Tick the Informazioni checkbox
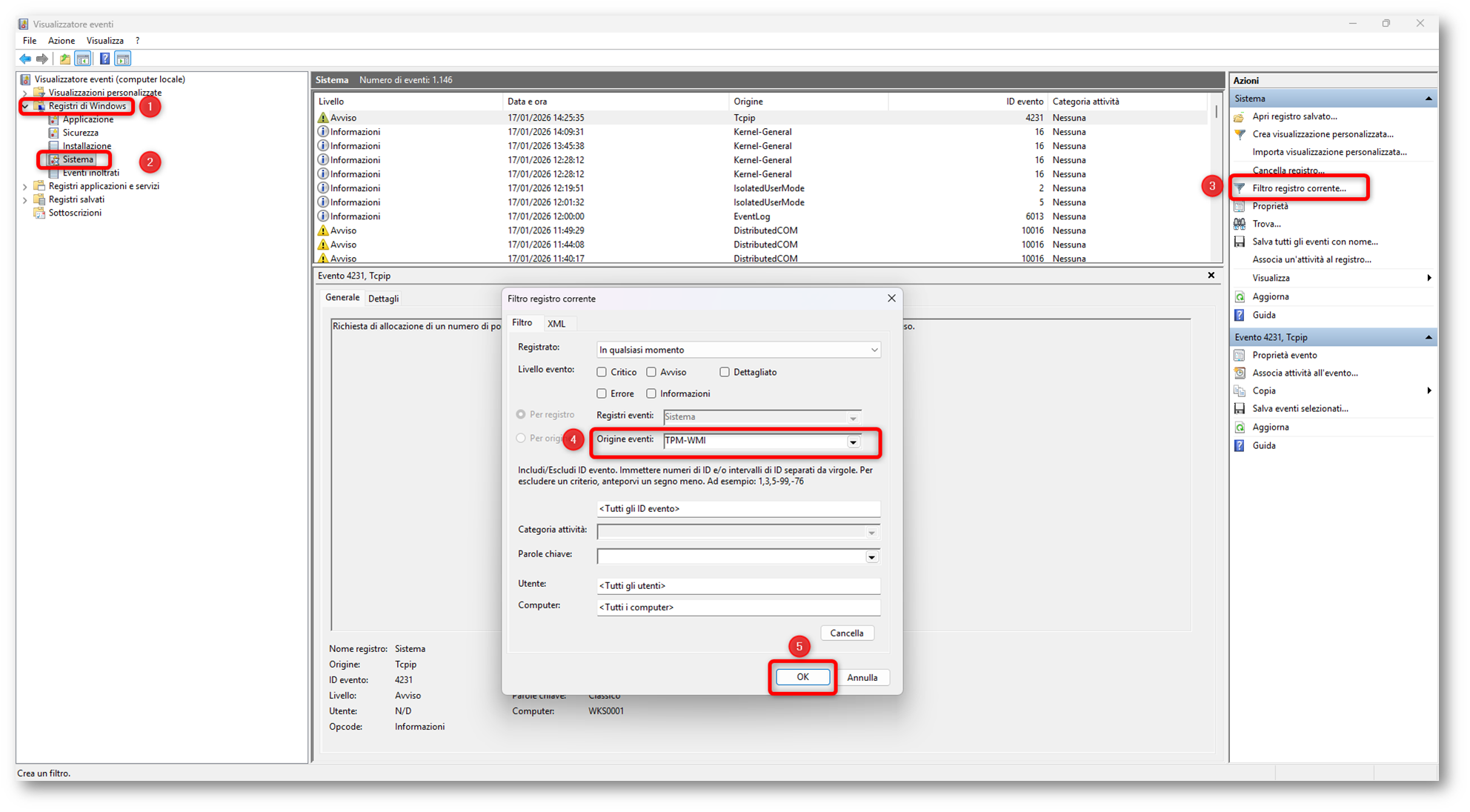 click(x=651, y=393)
